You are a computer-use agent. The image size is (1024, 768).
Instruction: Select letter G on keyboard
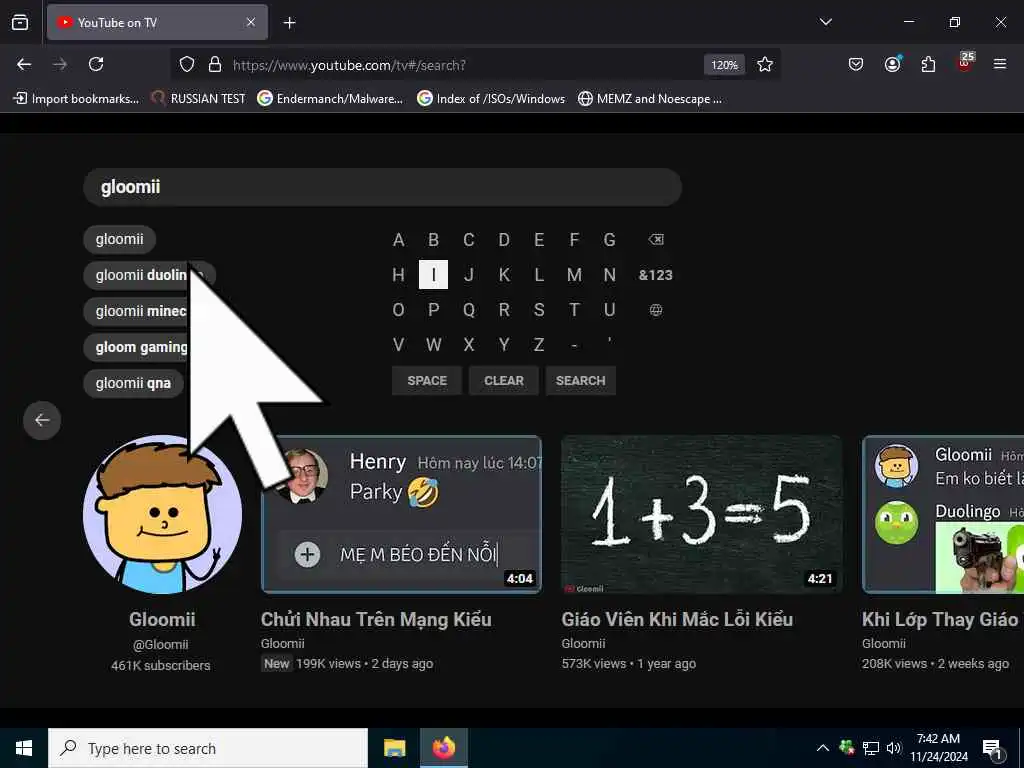609,240
